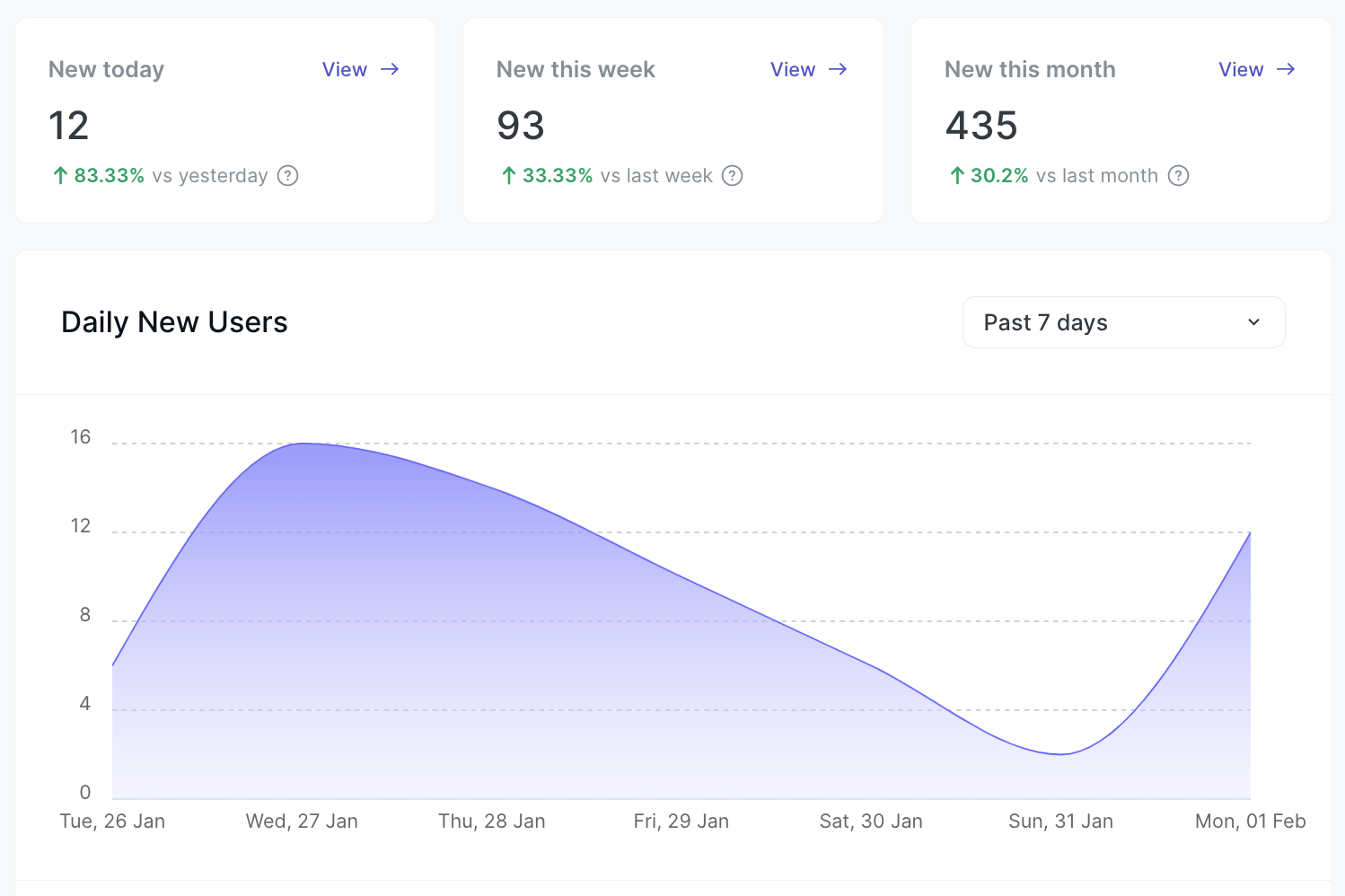Open View link for New this week

[793, 70]
